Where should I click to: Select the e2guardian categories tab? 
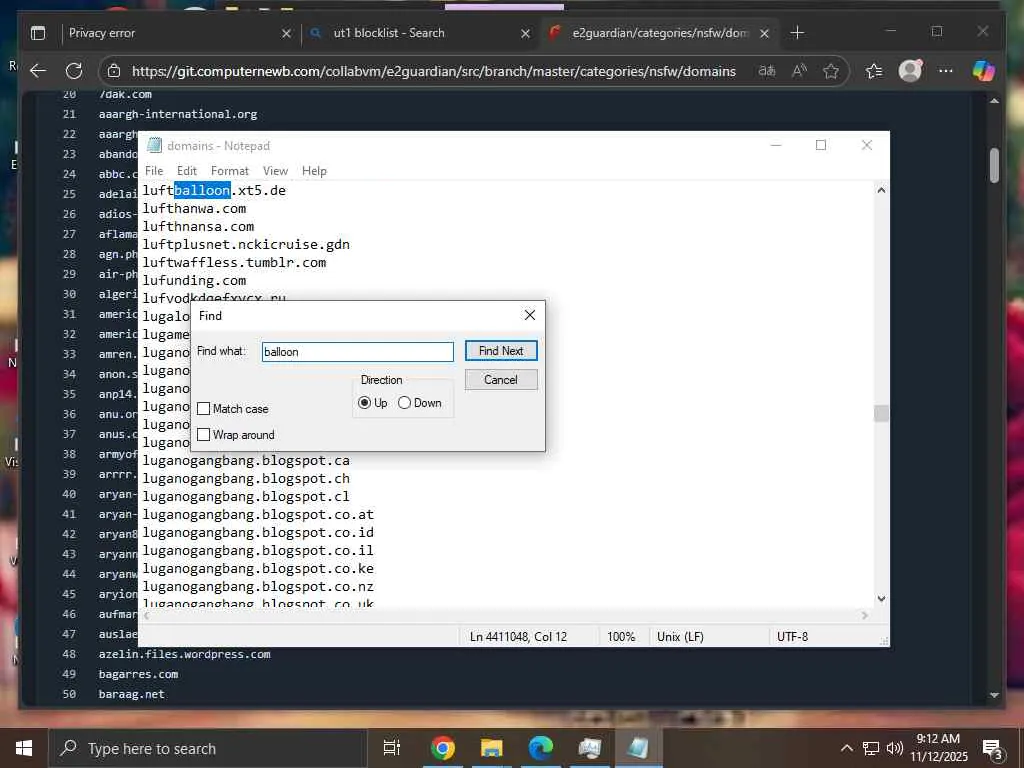(660, 33)
